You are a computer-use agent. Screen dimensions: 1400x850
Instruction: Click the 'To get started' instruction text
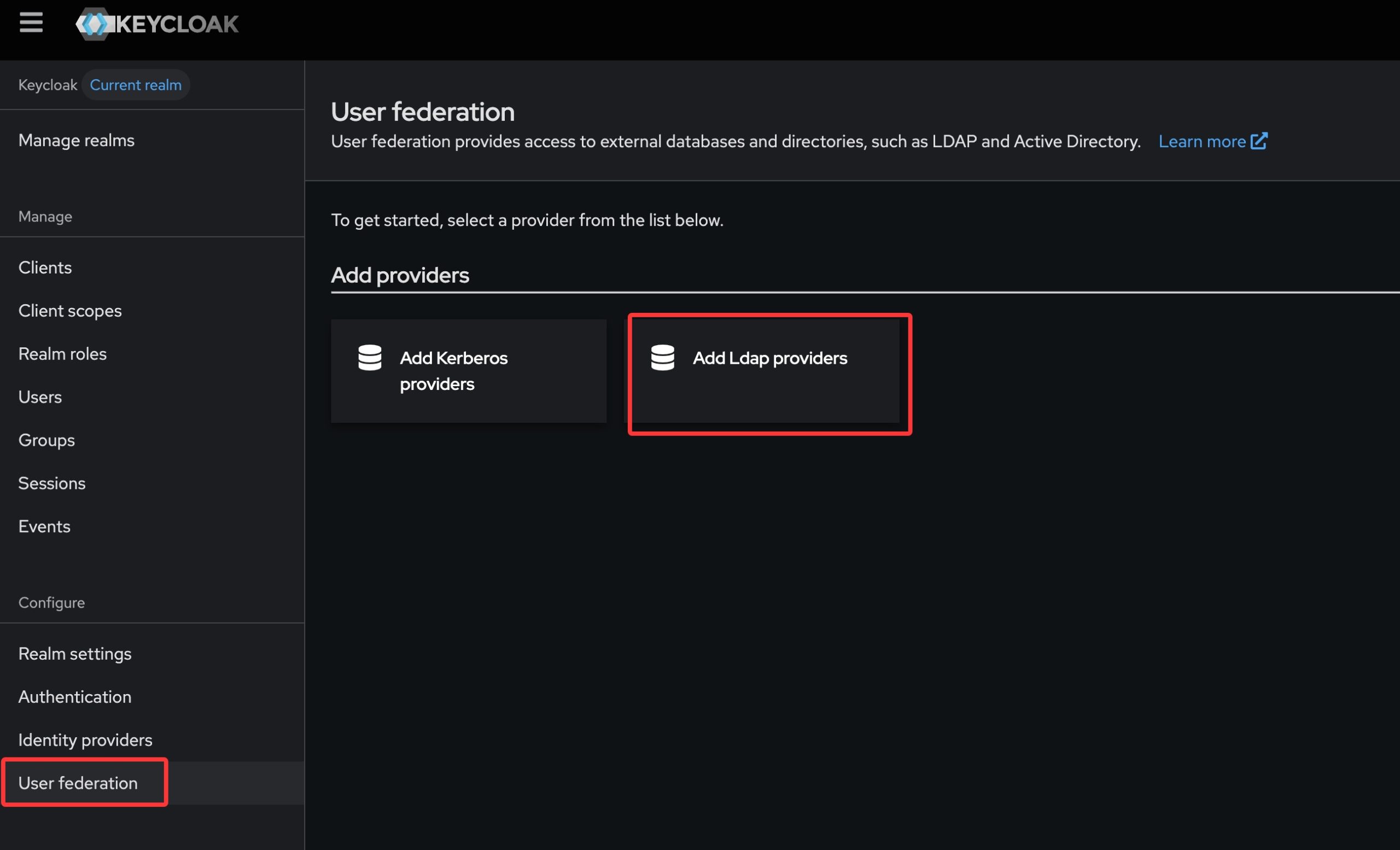pos(527,220)
